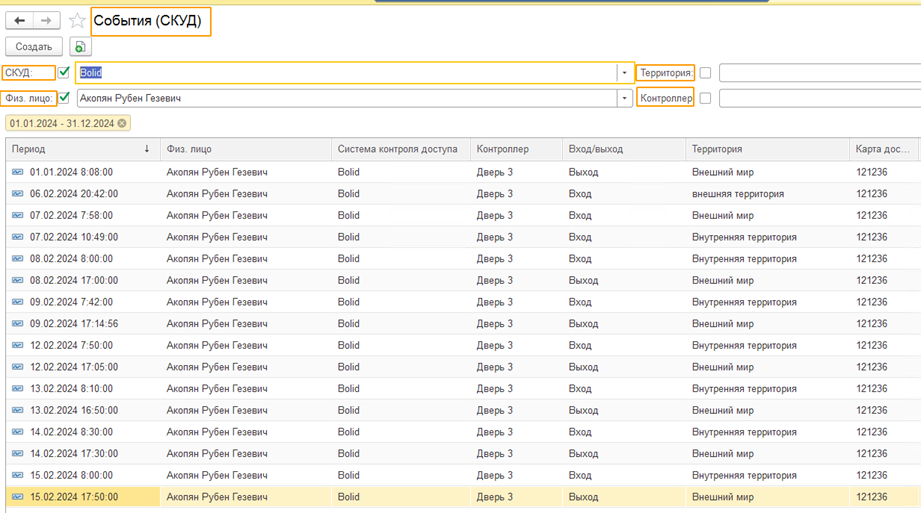Open the СКУД Bolid dropdown list

click(625, 73)
